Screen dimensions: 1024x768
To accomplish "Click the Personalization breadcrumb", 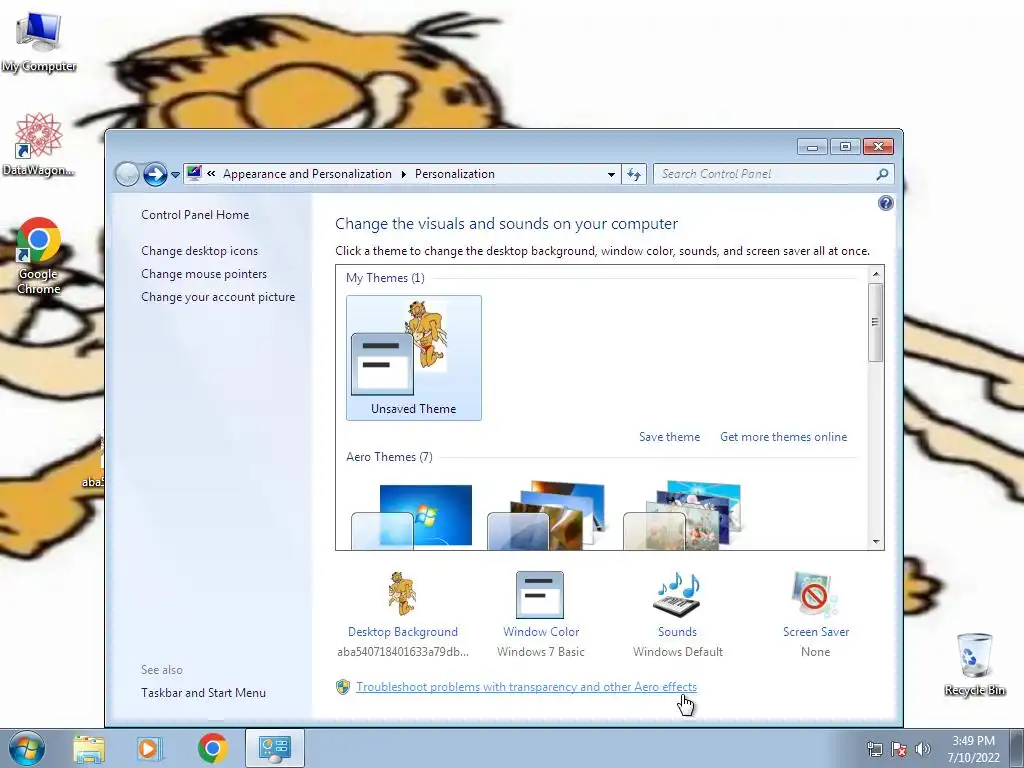I will pos(455,174).
